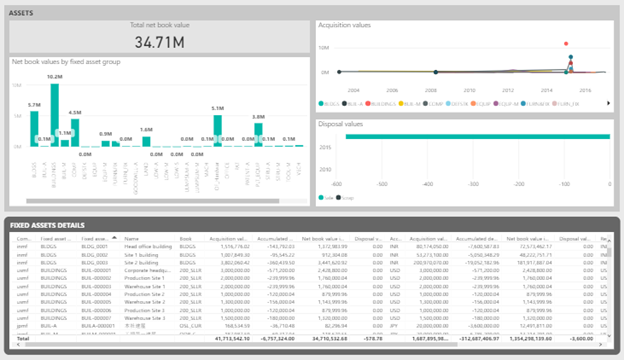Select the 'Warehouse Site 2' cell
The height and width of the screenshot is (360, 624).
(x=144, y=302)
